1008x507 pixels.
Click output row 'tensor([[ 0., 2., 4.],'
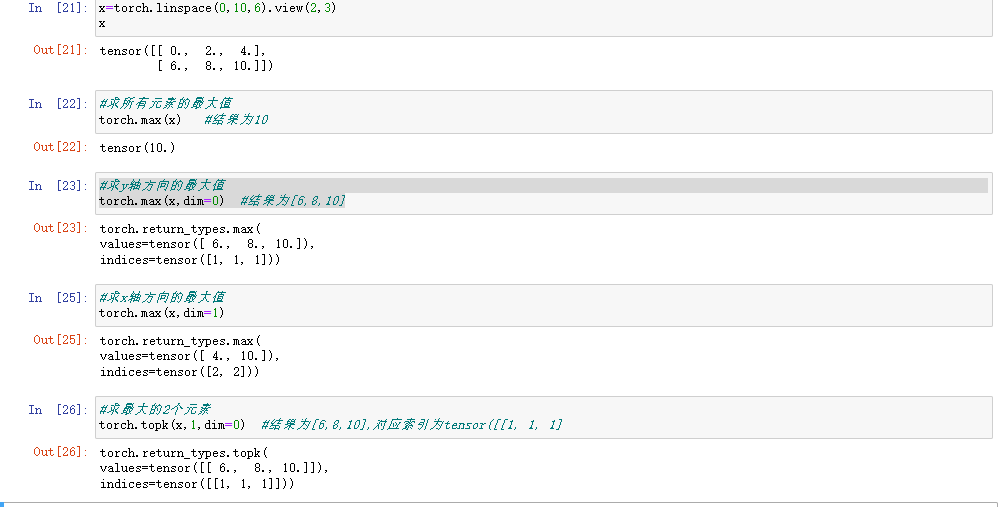click(183, 51)
